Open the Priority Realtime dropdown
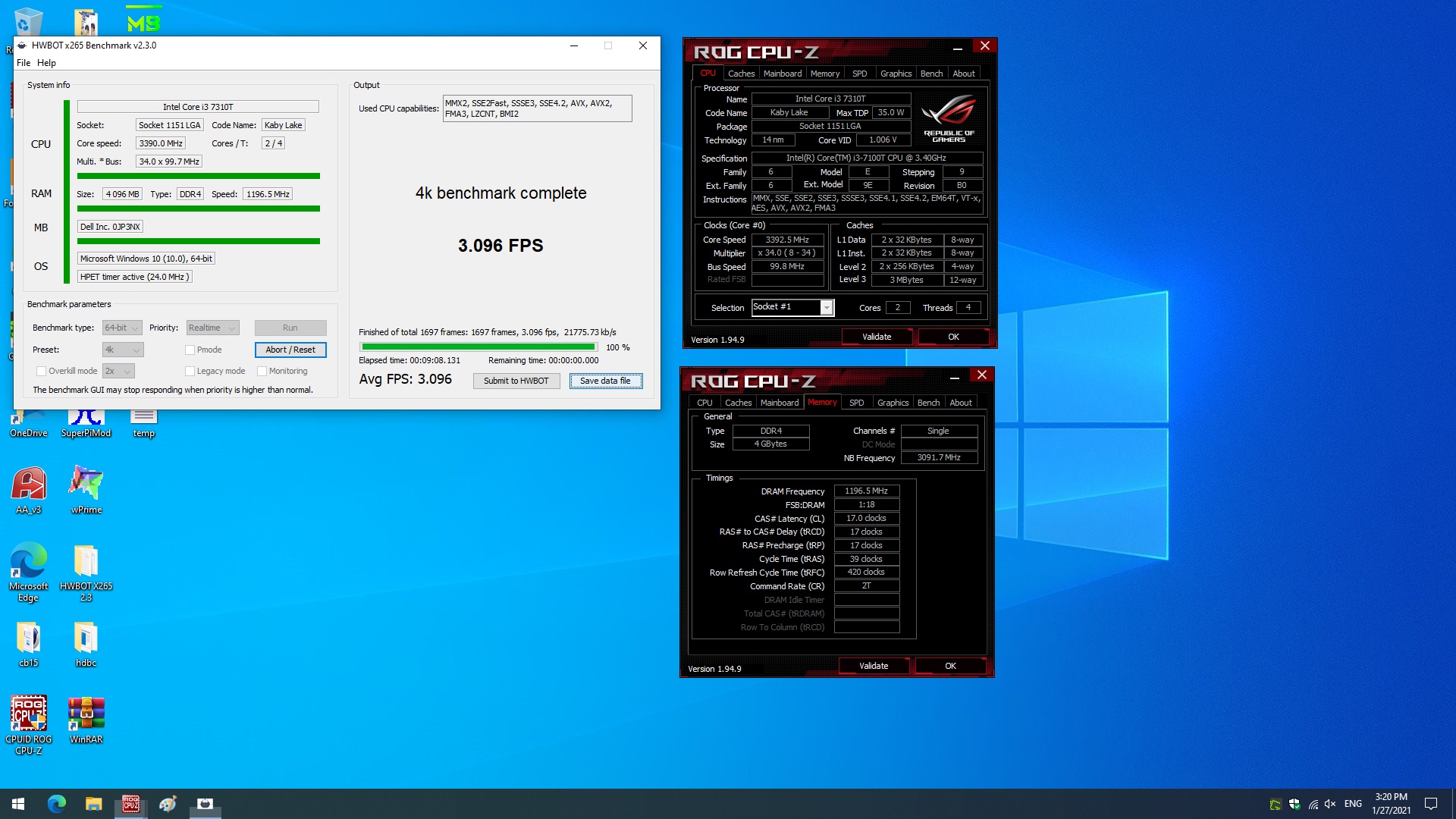Viewport: 1456px width, 819px height. (212, 328)
